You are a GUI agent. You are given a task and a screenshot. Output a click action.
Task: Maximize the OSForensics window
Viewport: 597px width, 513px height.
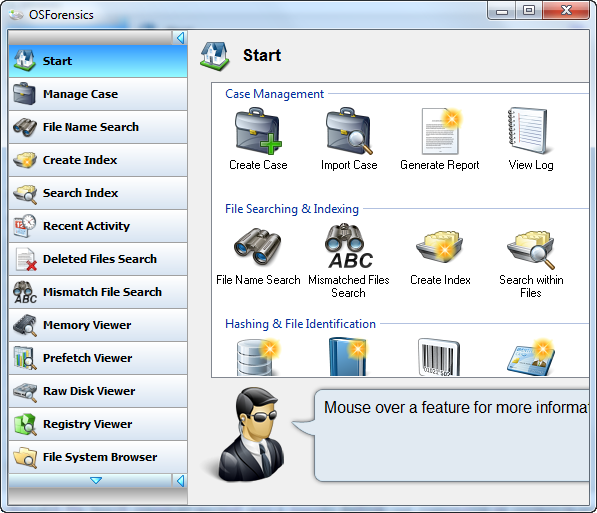[x=529, y=11]
